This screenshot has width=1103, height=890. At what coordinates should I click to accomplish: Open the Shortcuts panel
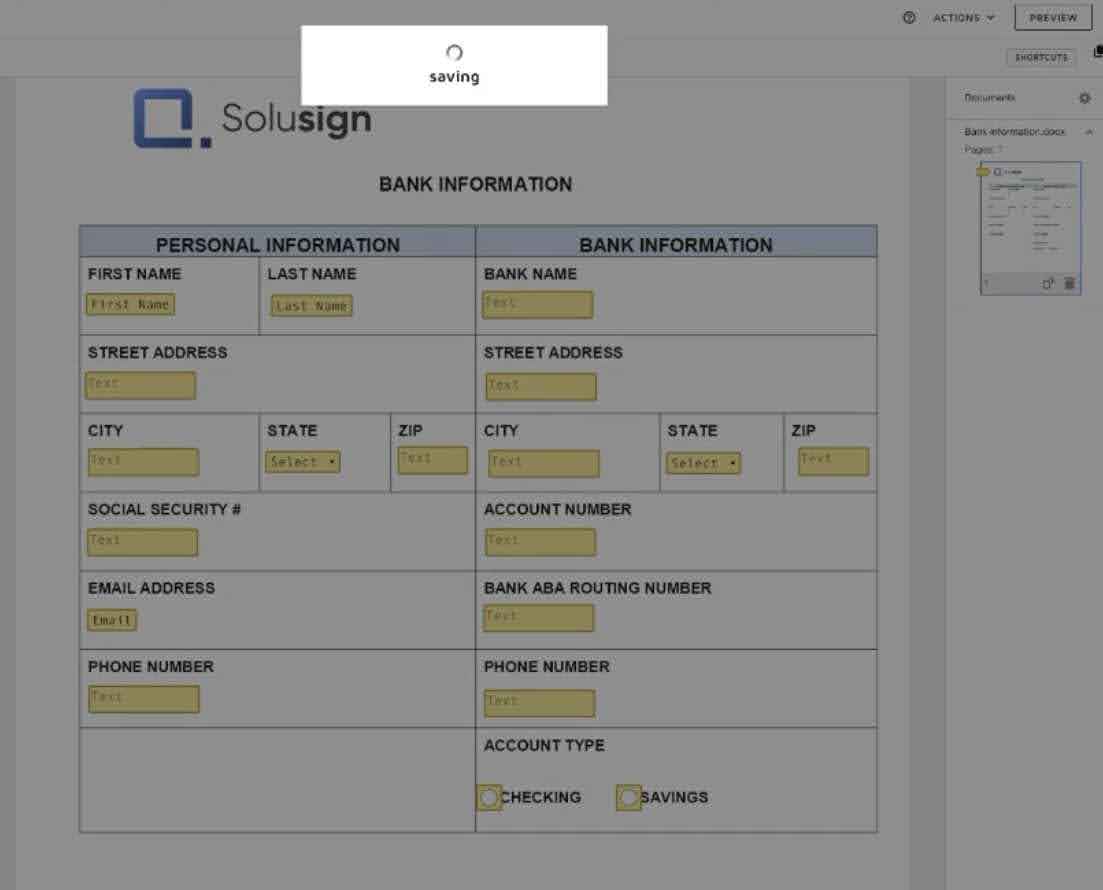point(1040,57)
